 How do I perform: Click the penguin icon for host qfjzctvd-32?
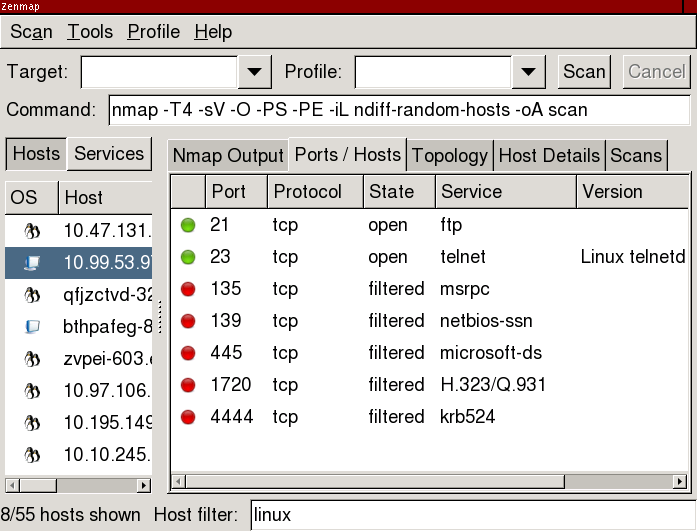(32, 295)
